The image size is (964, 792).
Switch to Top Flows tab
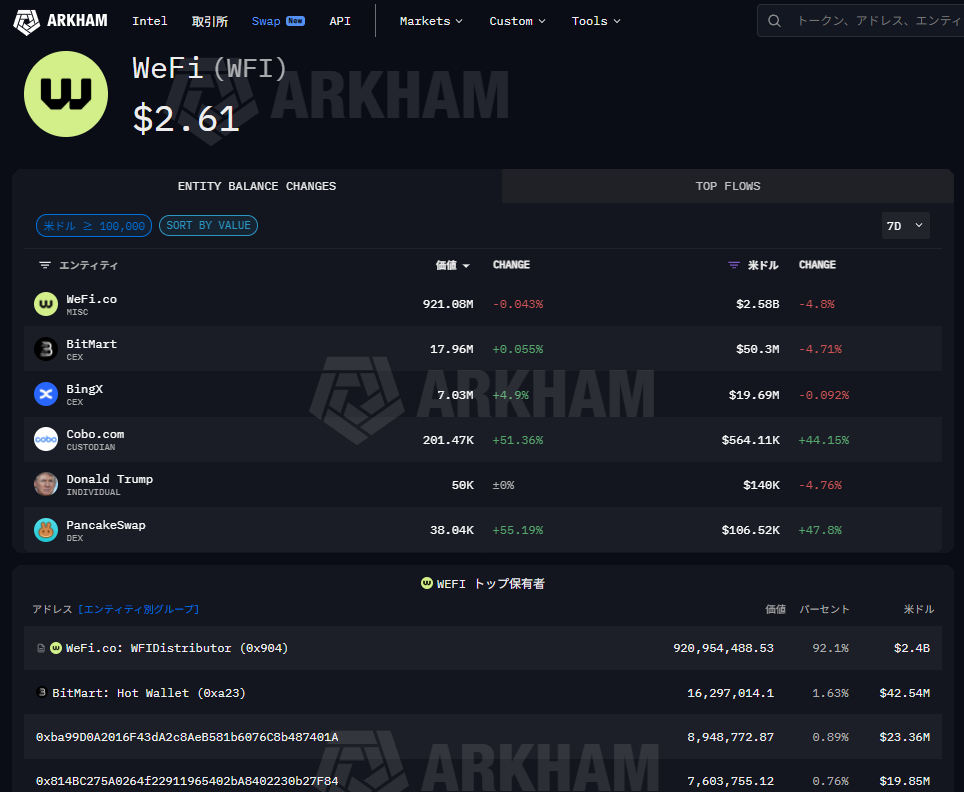pos(728,186)
